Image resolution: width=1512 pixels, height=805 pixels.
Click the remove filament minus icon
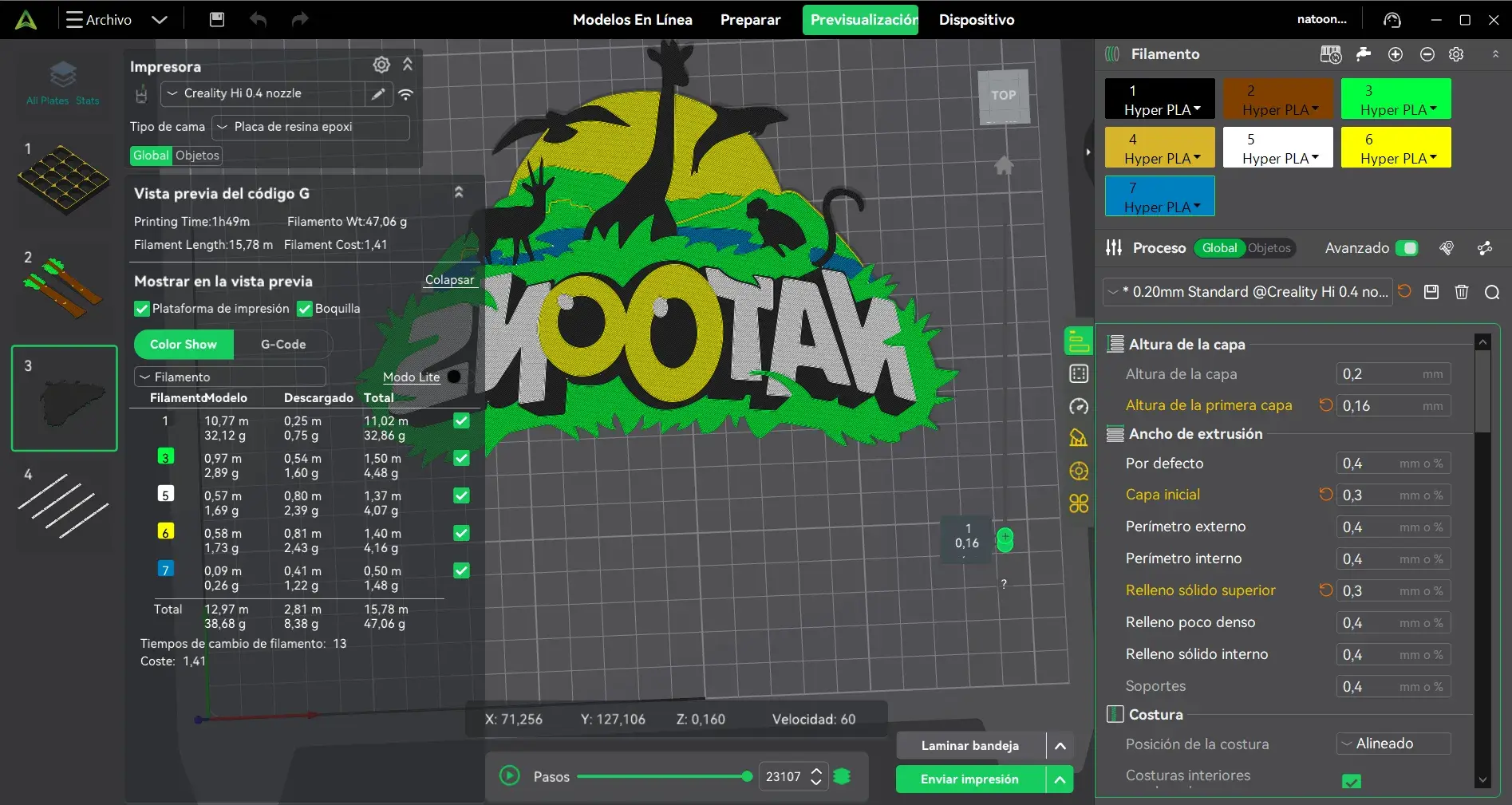1427,54
